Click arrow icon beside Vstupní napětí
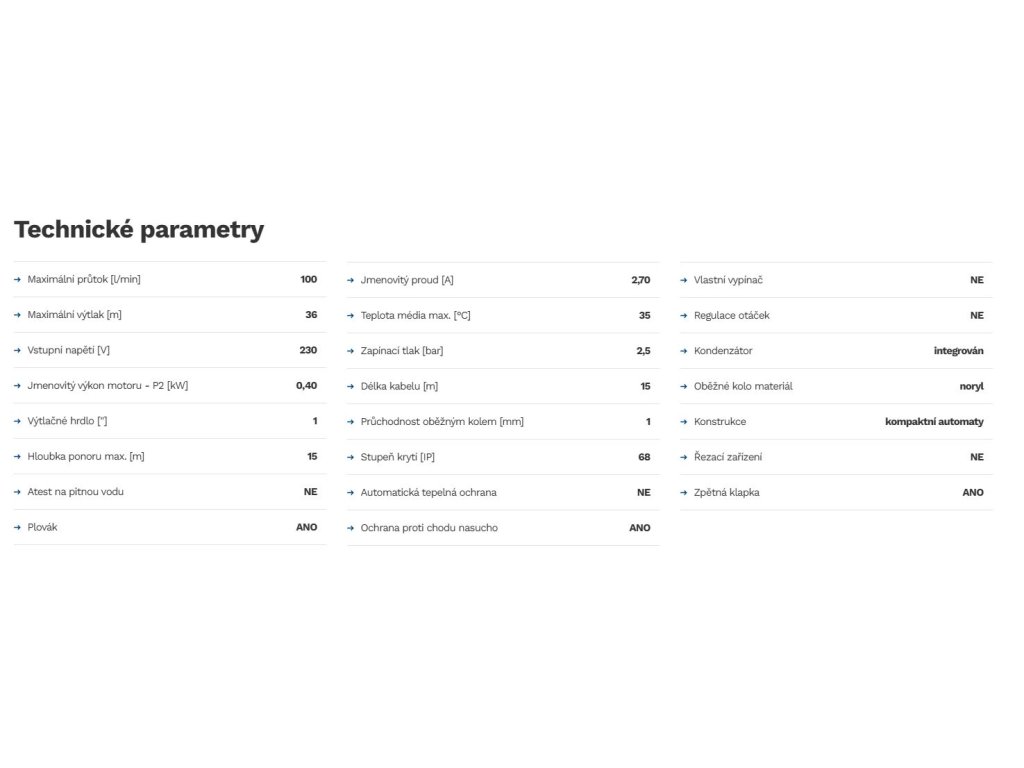 click(x=18, y=350)
